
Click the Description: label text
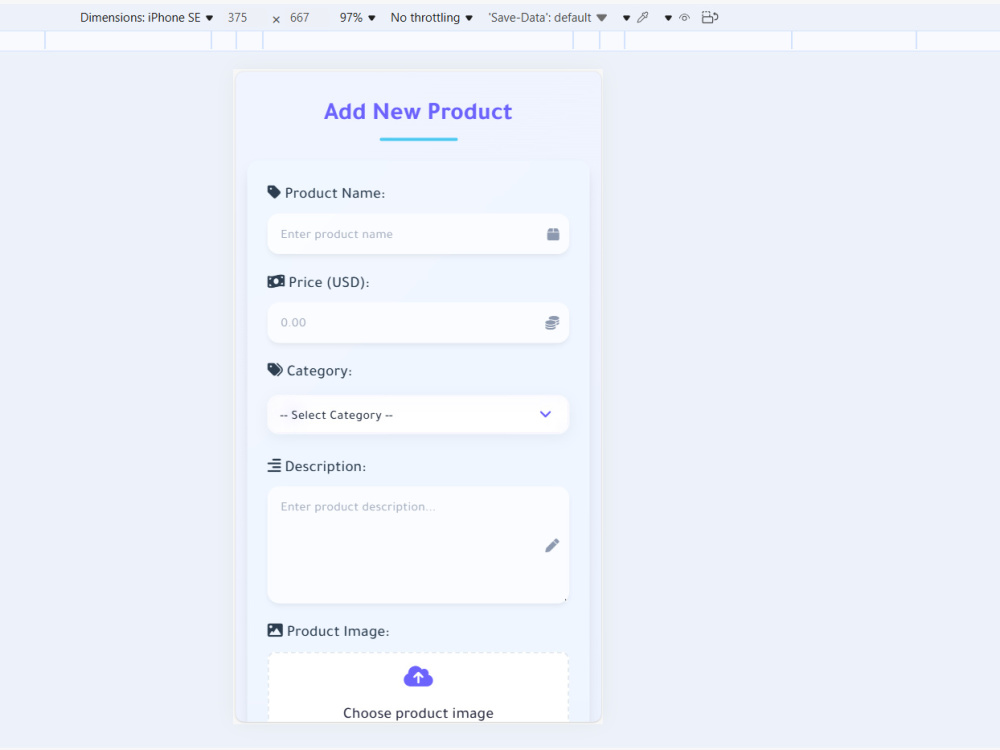coord(325,466)
